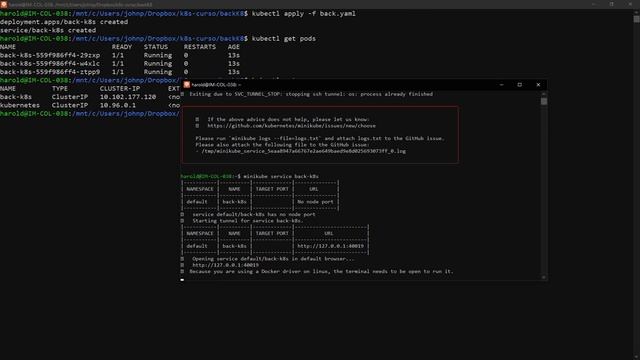
Task: Click the Ubuntu icon in the background terminal title bar
Action: tap(4, 4)
